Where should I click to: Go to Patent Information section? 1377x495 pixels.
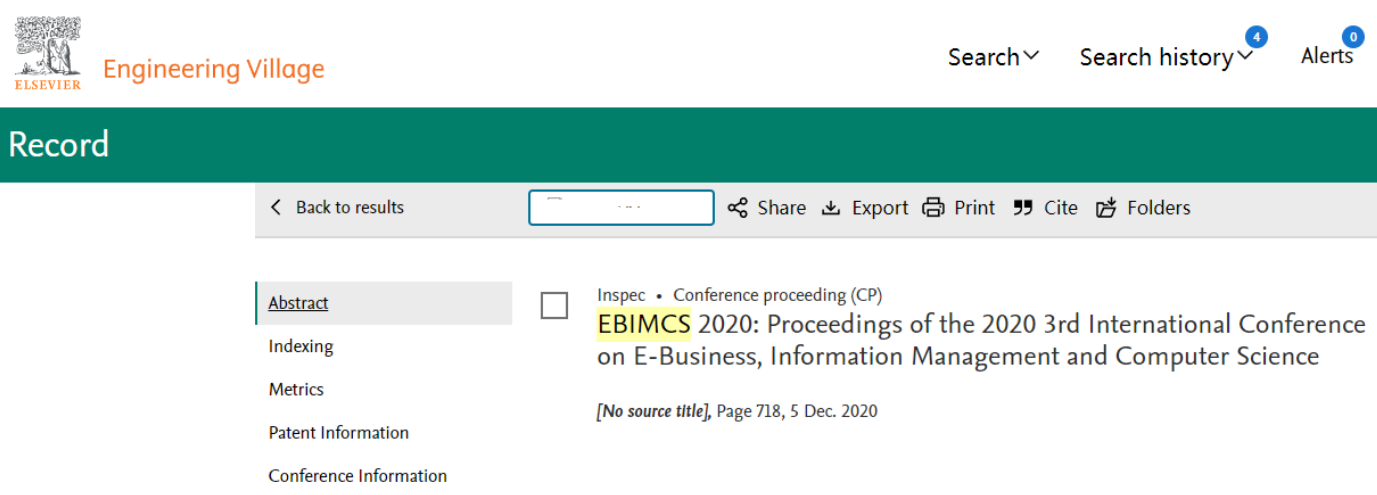pyautogui.click(x=339, y=432)
